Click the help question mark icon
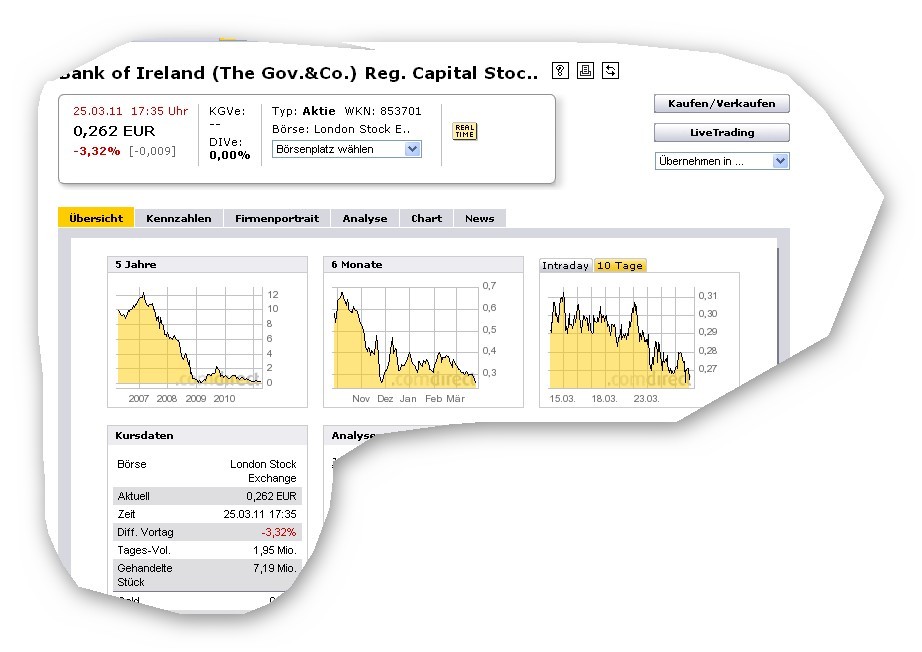The height and width of the screenshot is (652, 922). [560, 70]
